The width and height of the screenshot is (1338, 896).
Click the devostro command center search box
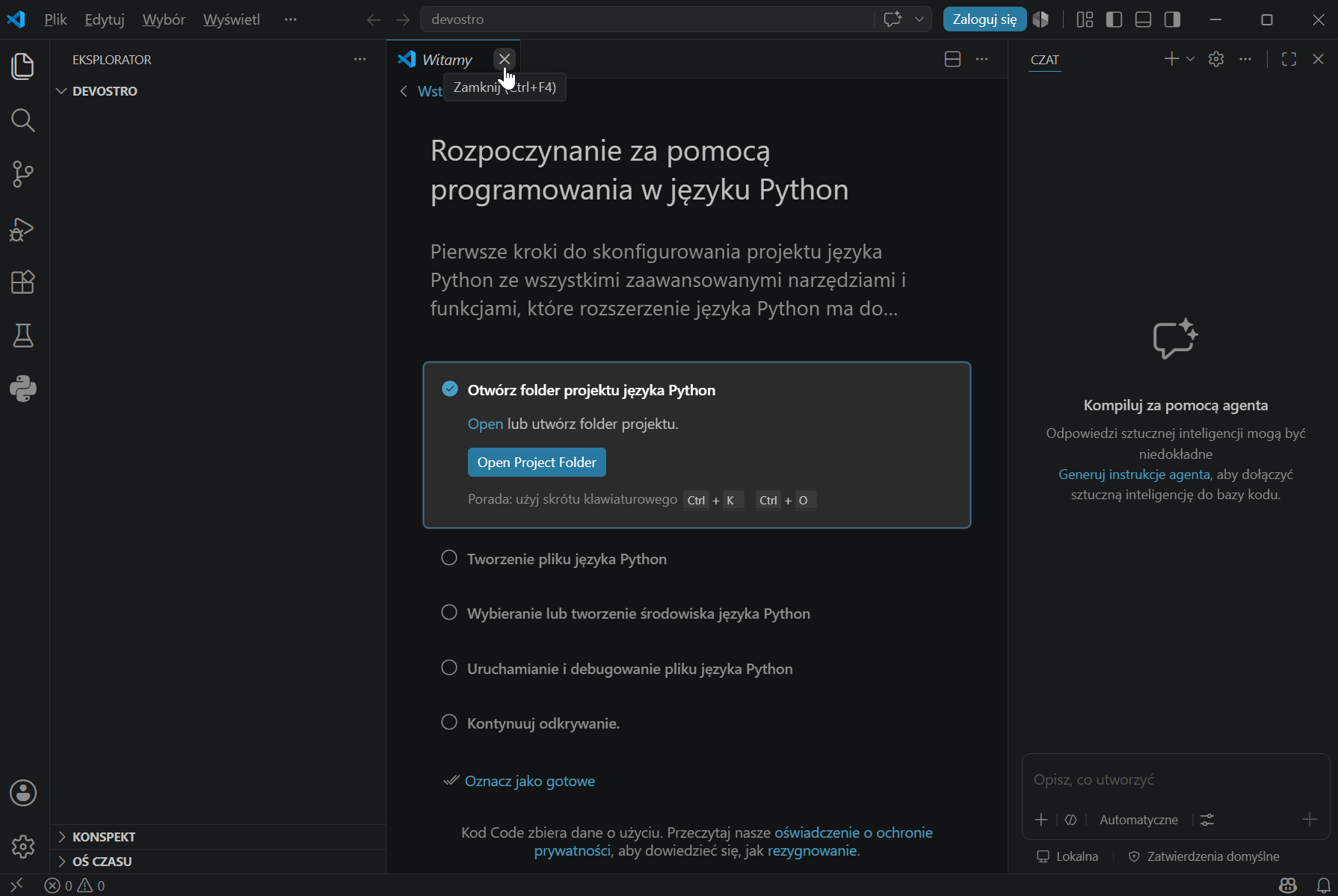[647, 19]
